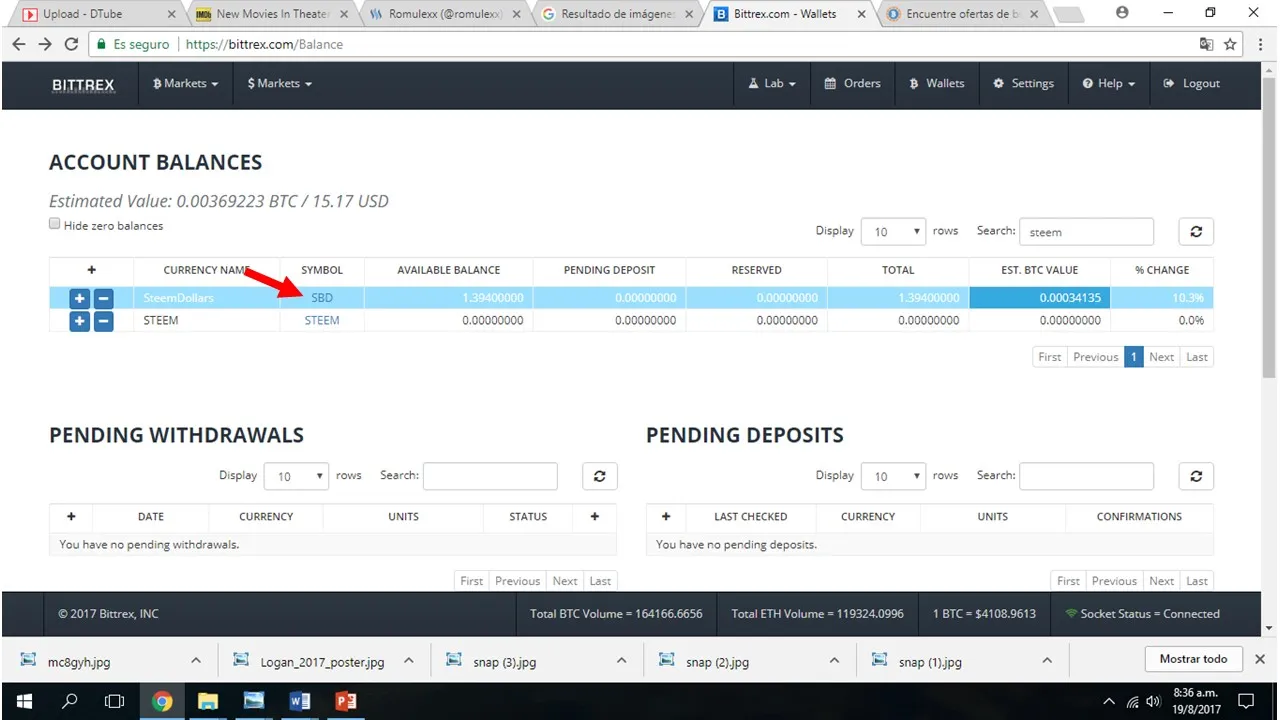Sort by % Change column
The image size is (1280, 720).
(x=1162, y=270)
